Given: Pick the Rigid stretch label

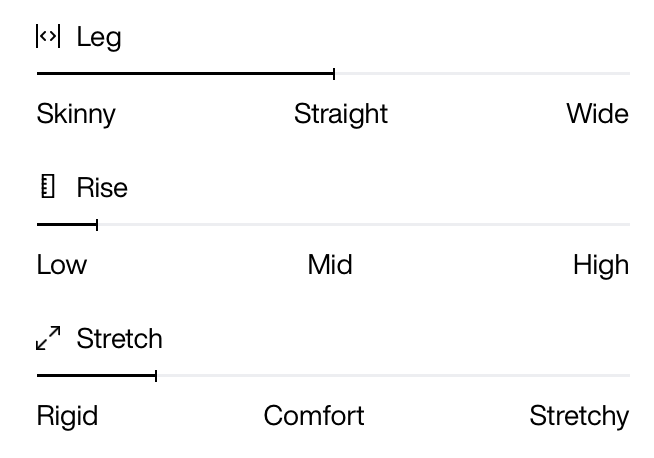Looking at the screenshot, I should click(67, 416).
